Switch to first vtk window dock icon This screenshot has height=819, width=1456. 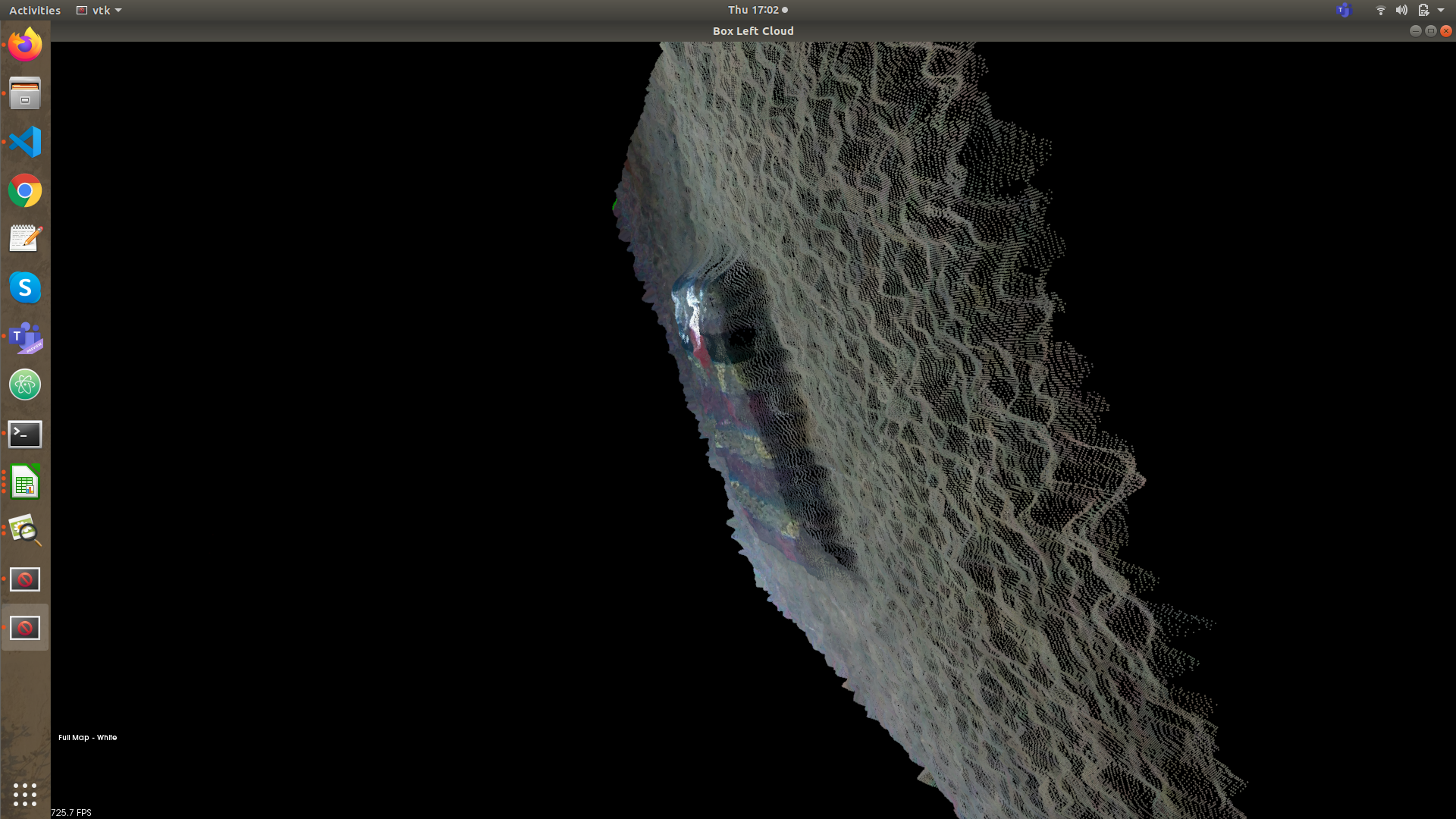25,579
